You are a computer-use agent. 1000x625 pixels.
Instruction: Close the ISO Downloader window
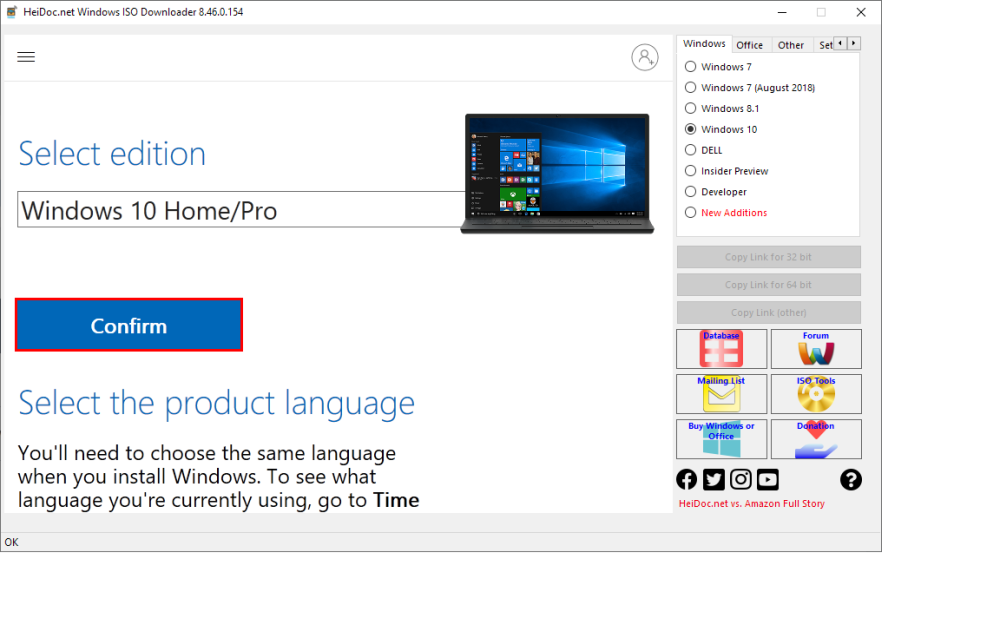[x=860, y=12]
